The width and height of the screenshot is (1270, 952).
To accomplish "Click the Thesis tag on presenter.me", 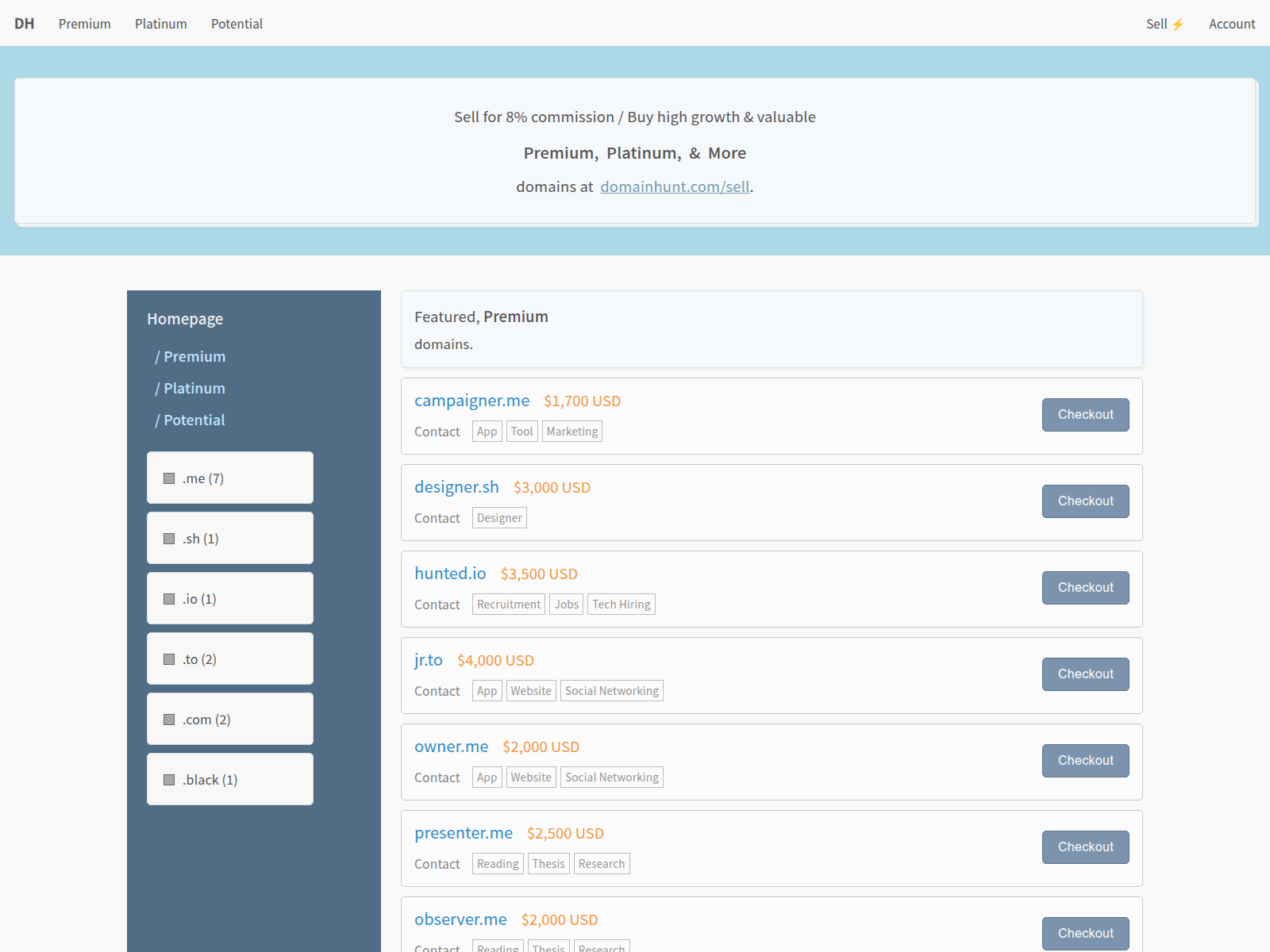I will click(x=548, y=864).
